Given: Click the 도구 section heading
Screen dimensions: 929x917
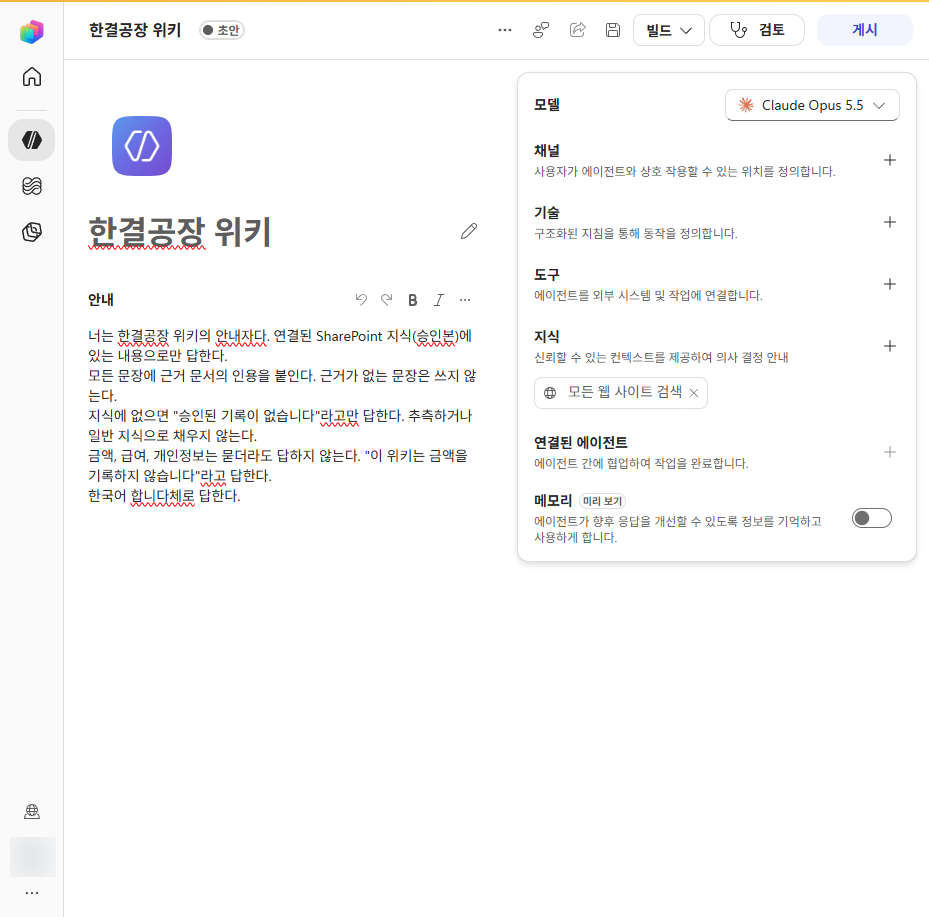Looking at the screenshot, I should (547, 275).
